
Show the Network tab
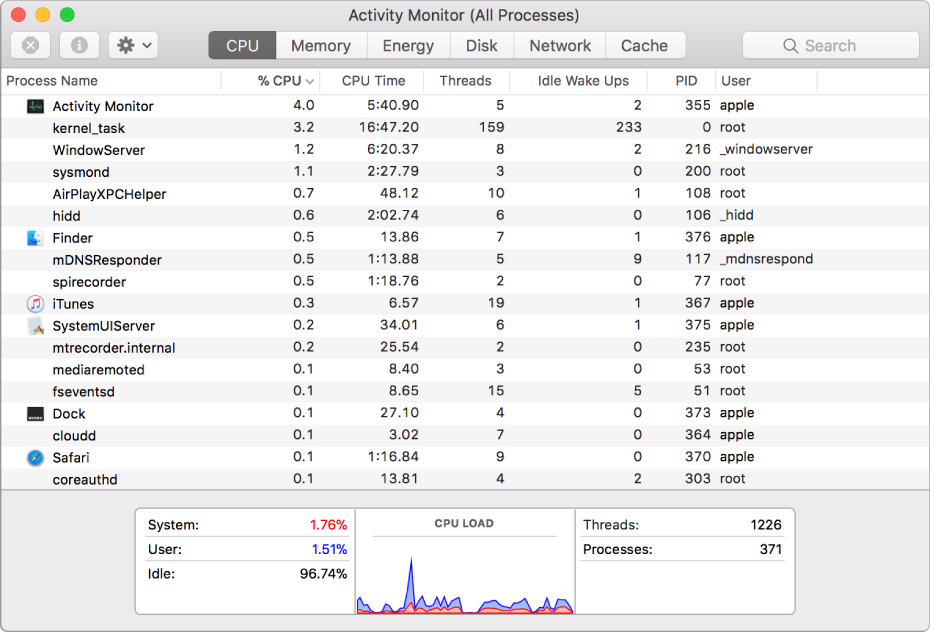560,46
